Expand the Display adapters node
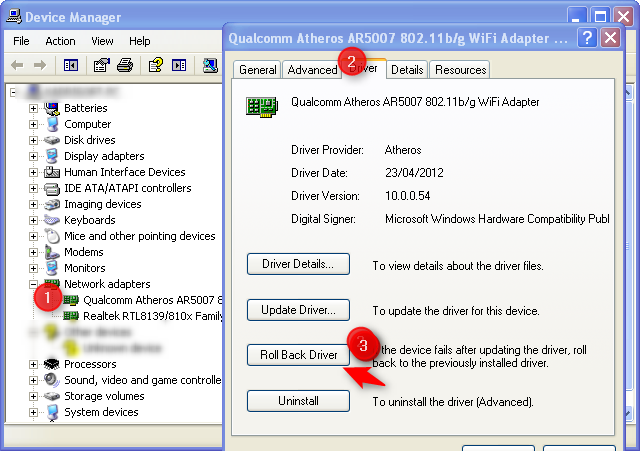The width and height of the screenshot is (640, 451). point(33,156)
